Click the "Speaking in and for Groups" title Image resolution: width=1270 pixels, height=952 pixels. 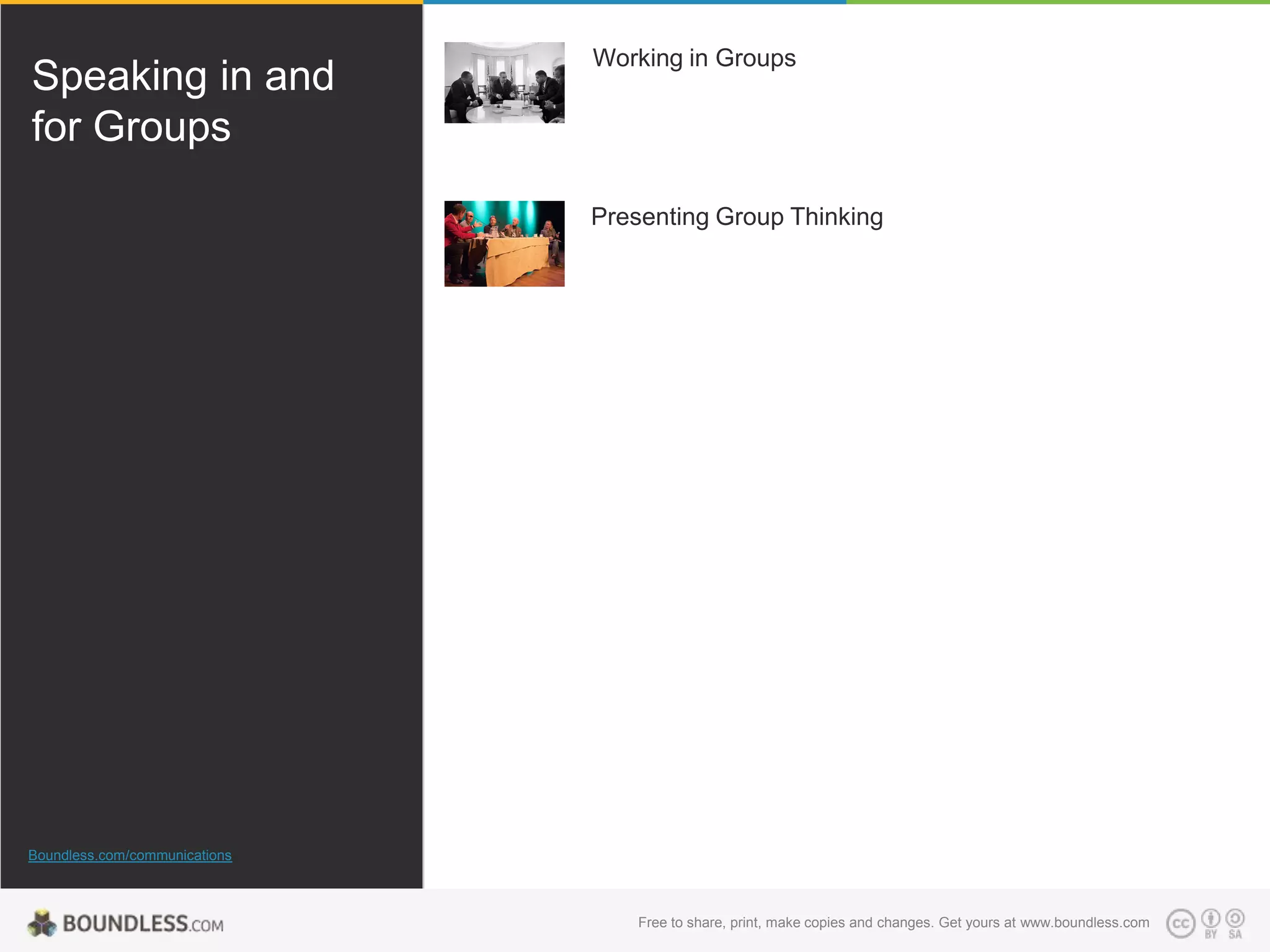point(183,101)
